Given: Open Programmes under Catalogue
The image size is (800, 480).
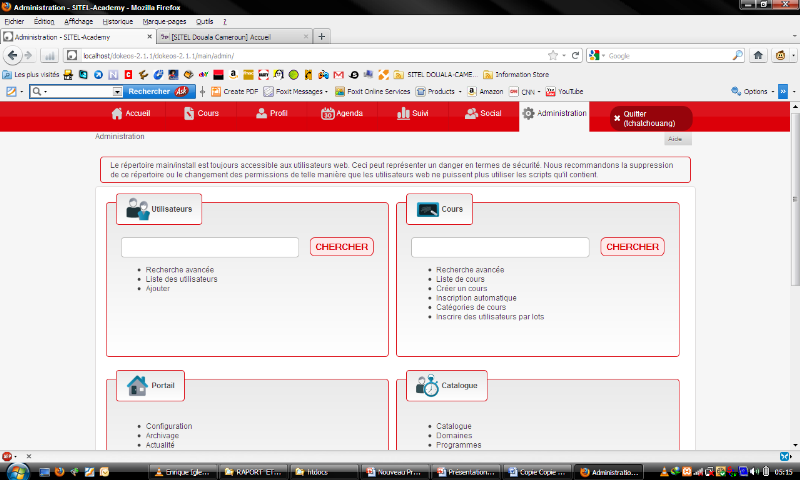Looking at the screenshot, I should pyautogui.click(x=459, y=445).
